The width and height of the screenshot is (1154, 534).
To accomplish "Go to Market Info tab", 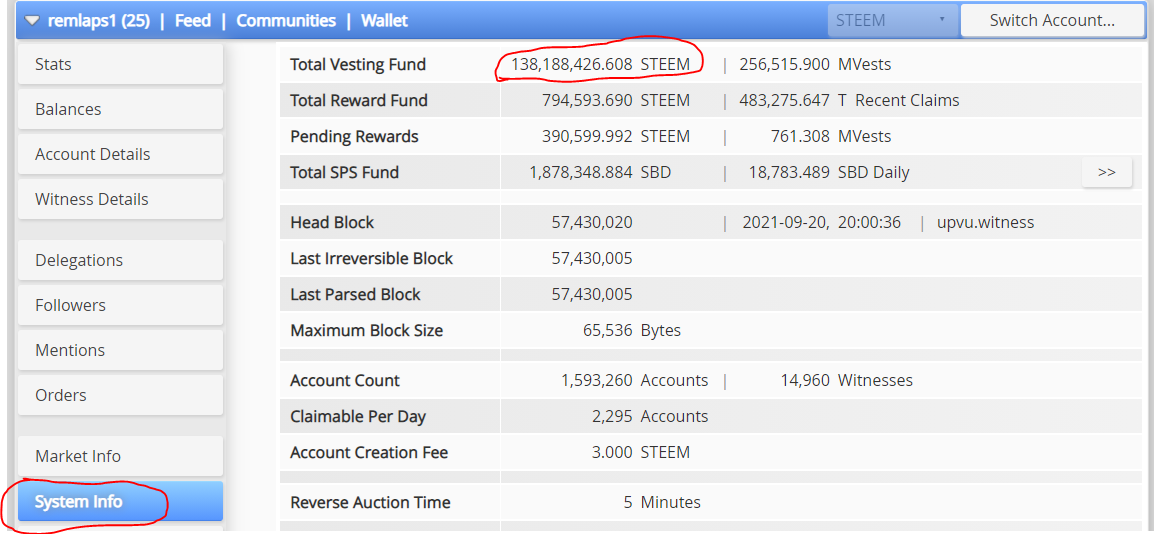I will pos(120,456).
